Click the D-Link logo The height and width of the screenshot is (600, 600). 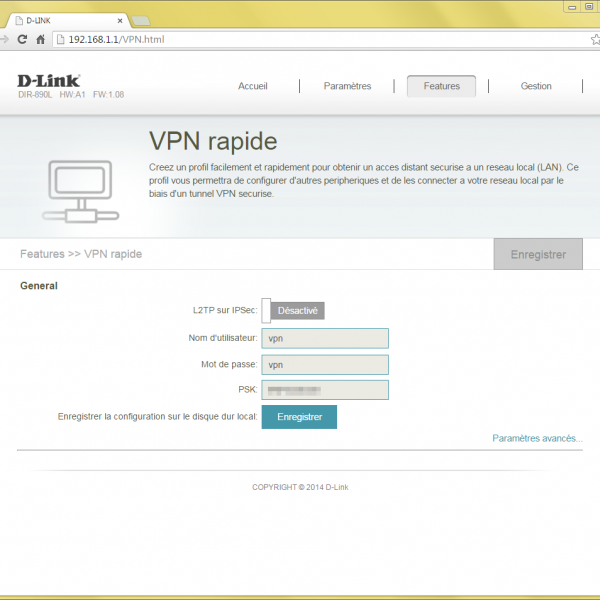pyautogui.click(x=49, y=81)
